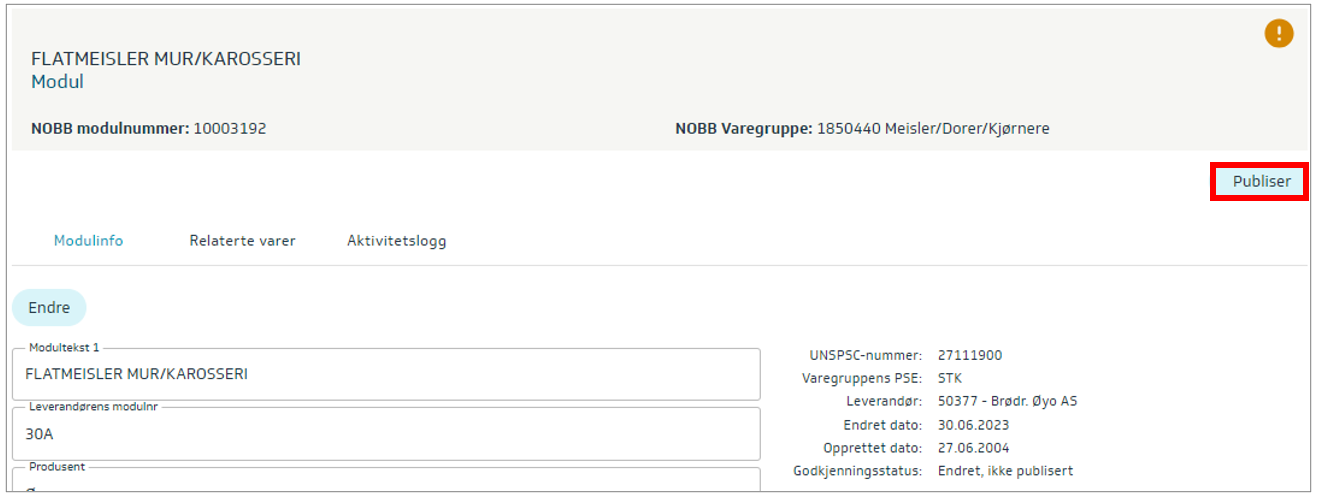Switch to the Relaterte varer tab
Viewport: 1317px width, 498px height.
[x=242, y=241]
